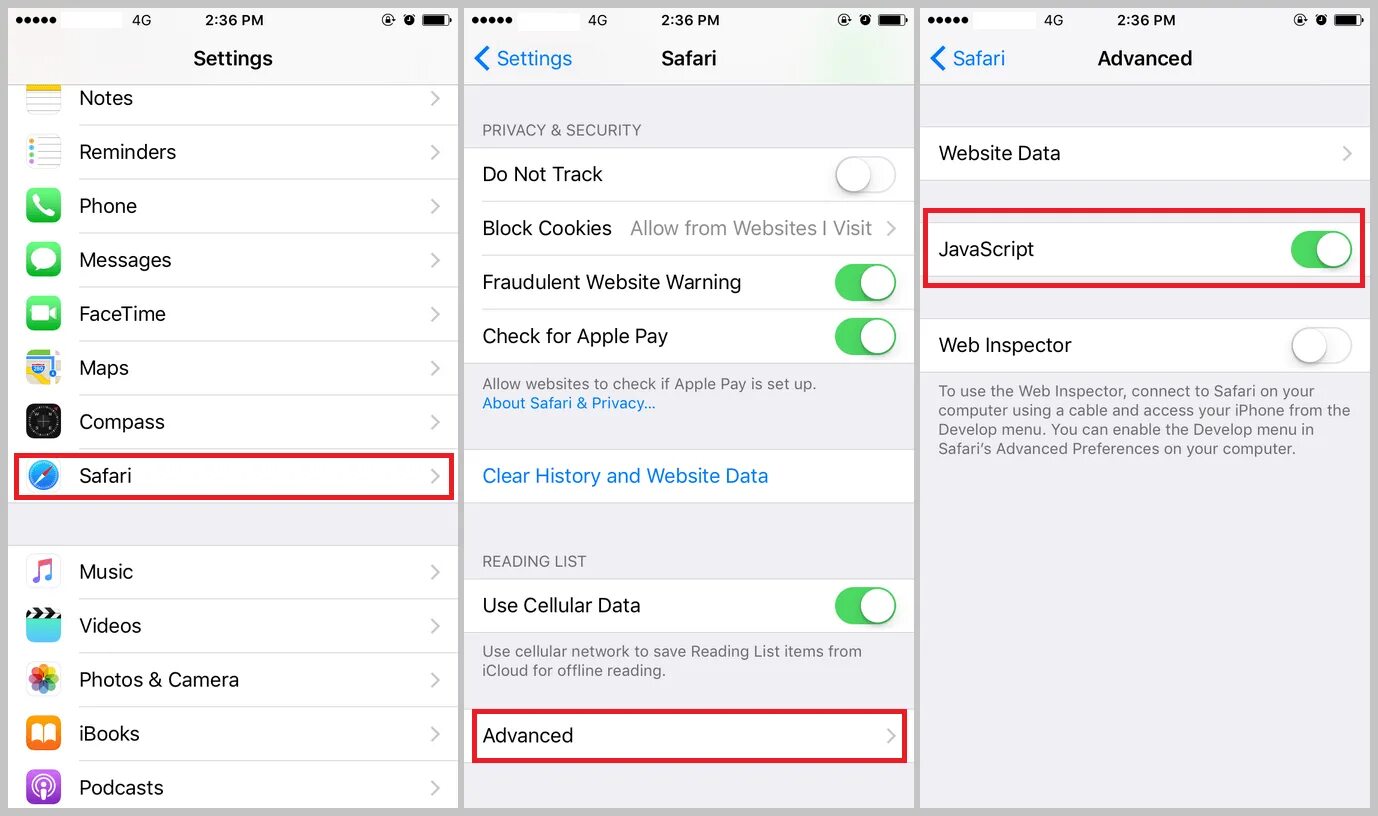Disable Fraudulent Website Warning switch
1378x816 pixels.
tap(865, 283)
